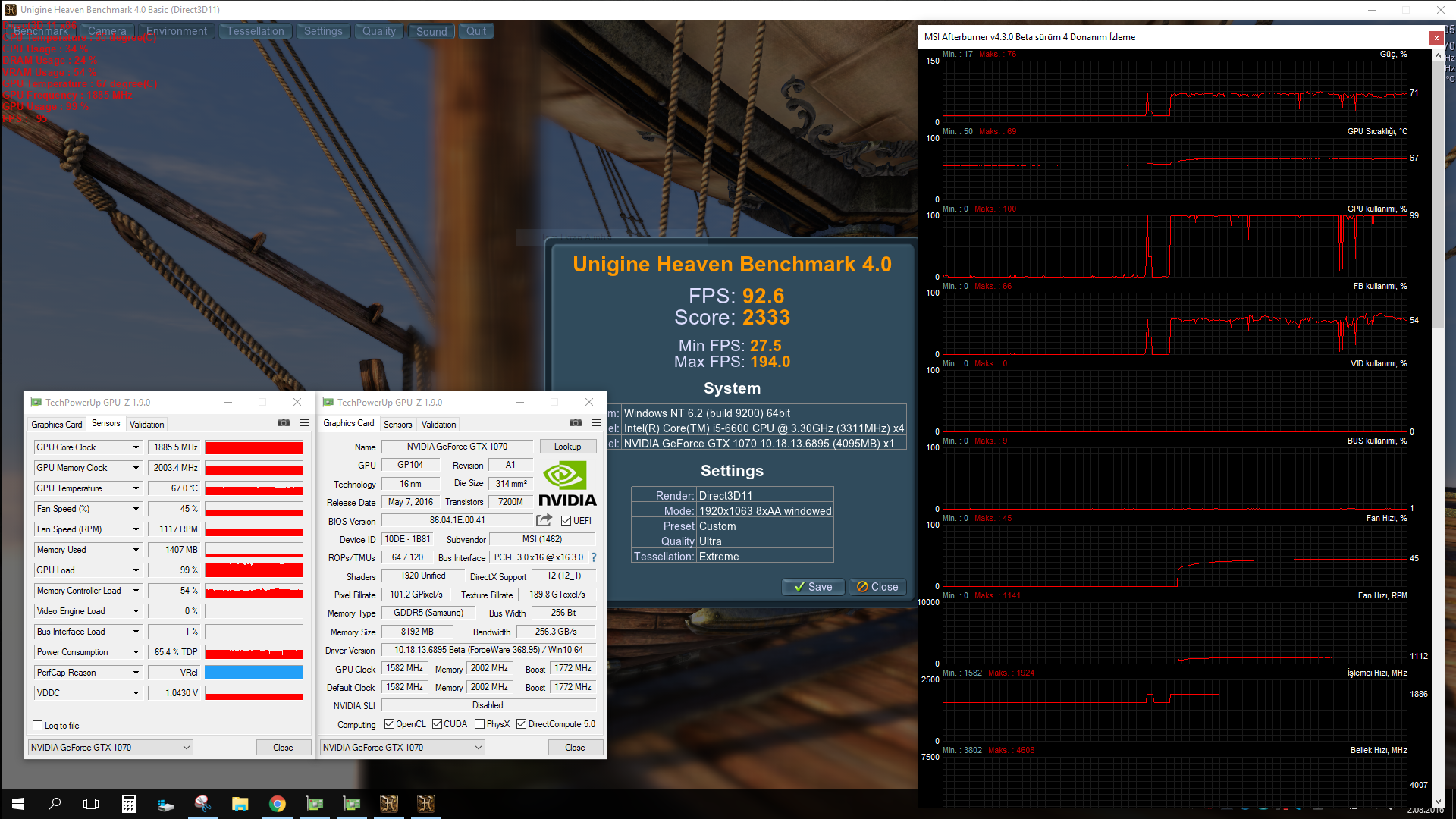1456x819 pixels.
Task: Open Calculator from the taskbar
Action: pyautogui.click(x=129, y=804)
